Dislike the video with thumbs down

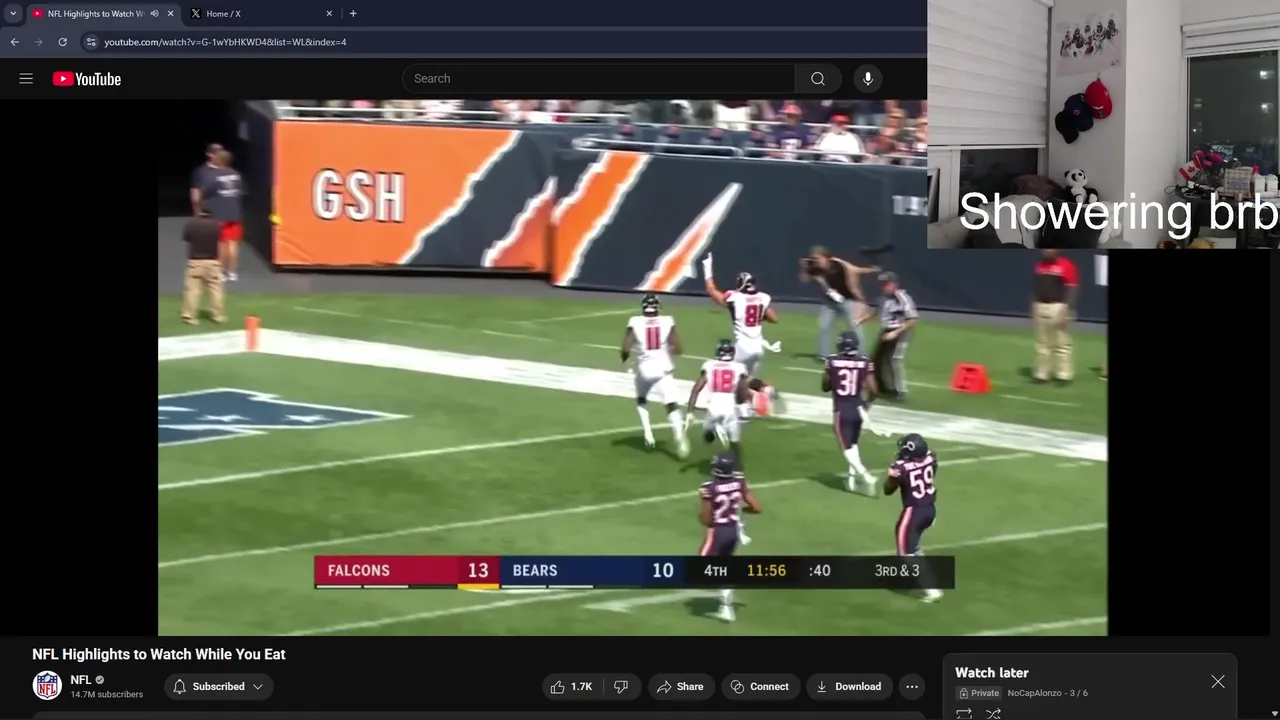click(x=621, y=687)
